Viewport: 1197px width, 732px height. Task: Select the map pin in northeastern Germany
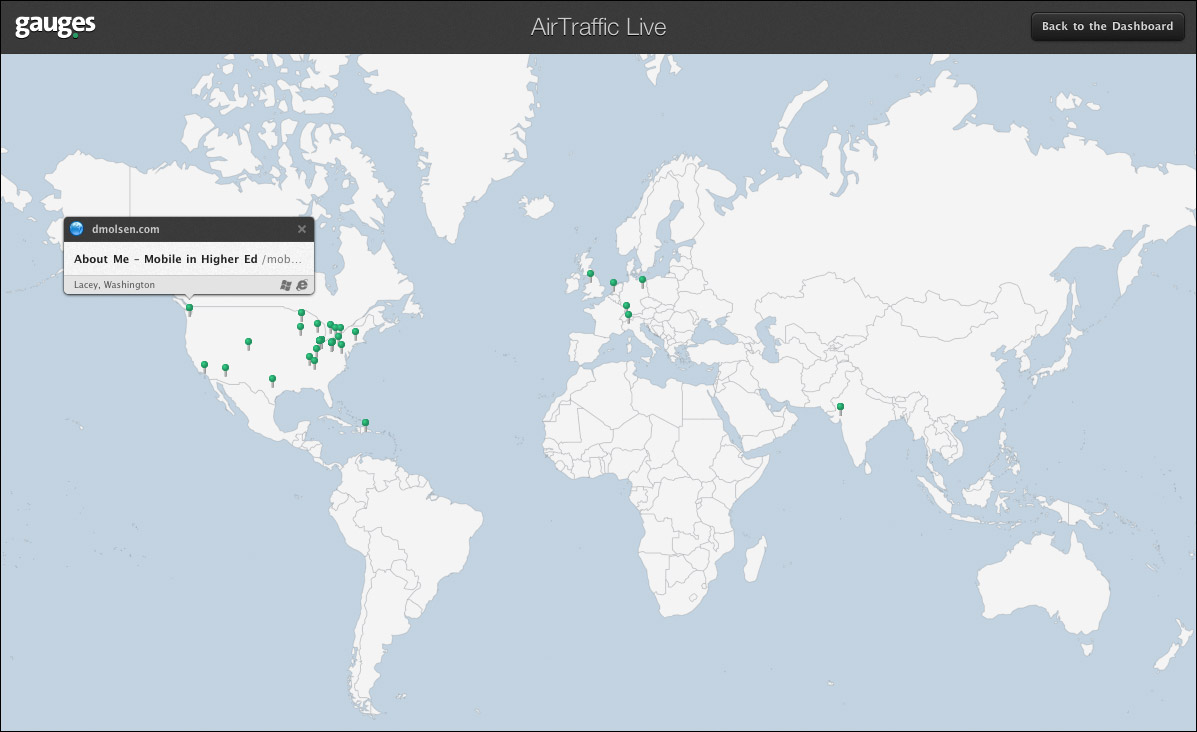click(x=643, y=282)
